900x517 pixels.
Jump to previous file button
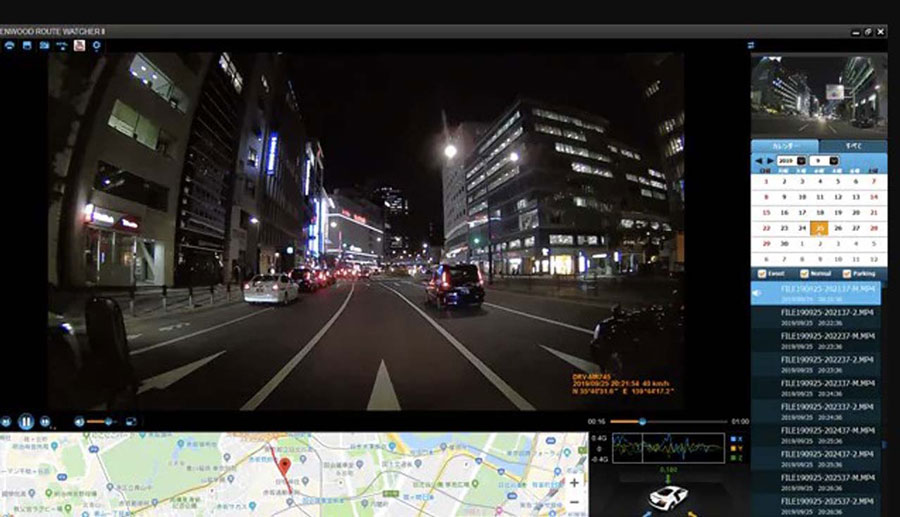[6, 422]
